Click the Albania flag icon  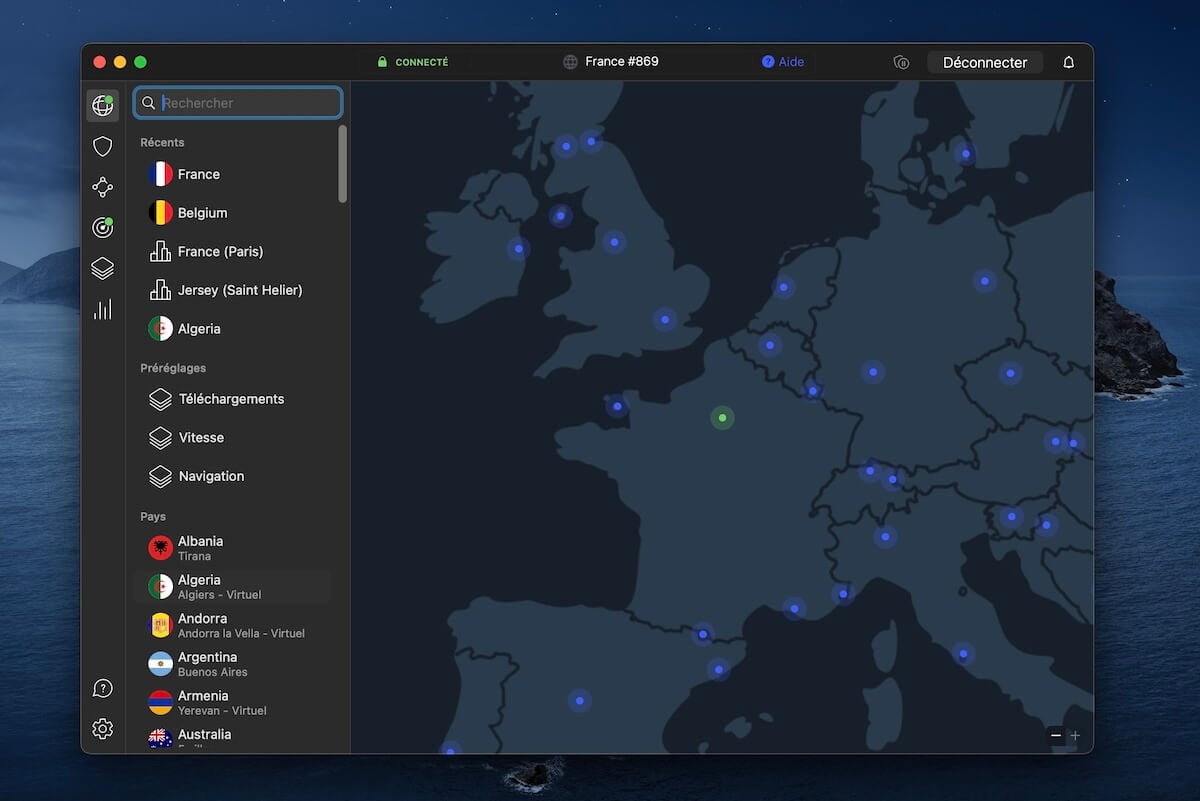(x=160, y=548)
